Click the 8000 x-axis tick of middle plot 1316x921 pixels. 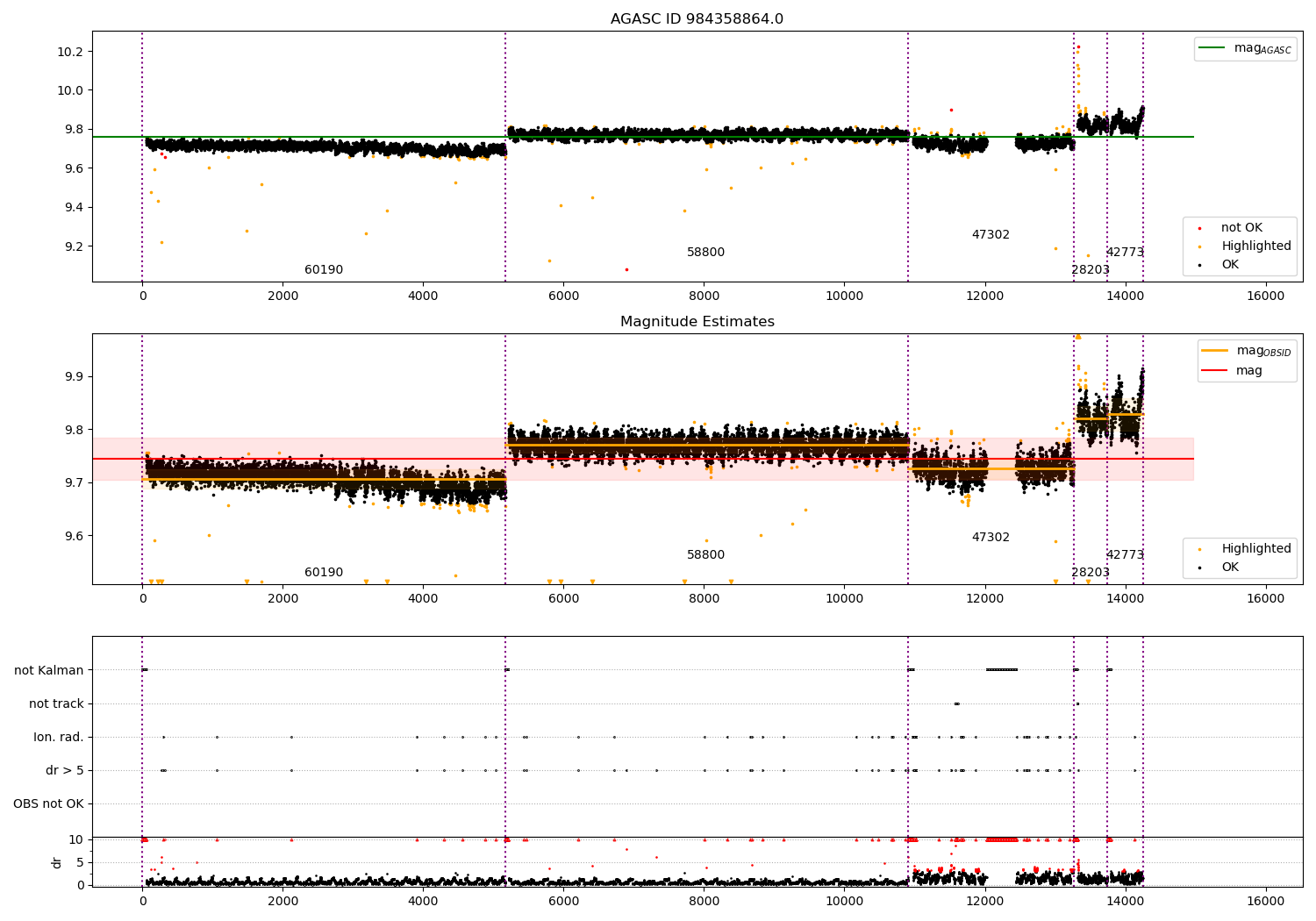(x=704, y=599)
